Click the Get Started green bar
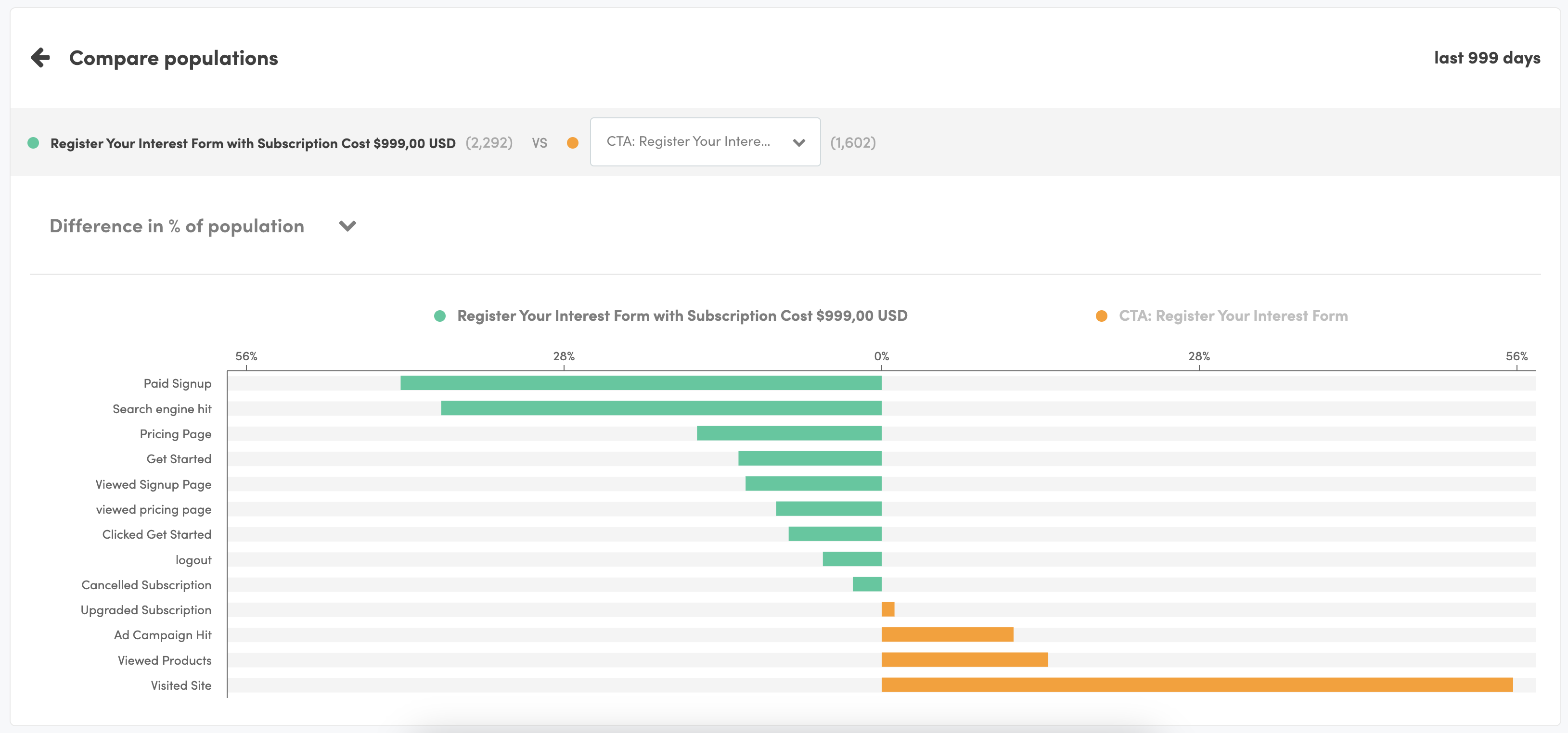Screen dimensions: 1568x733 (810, 459)
